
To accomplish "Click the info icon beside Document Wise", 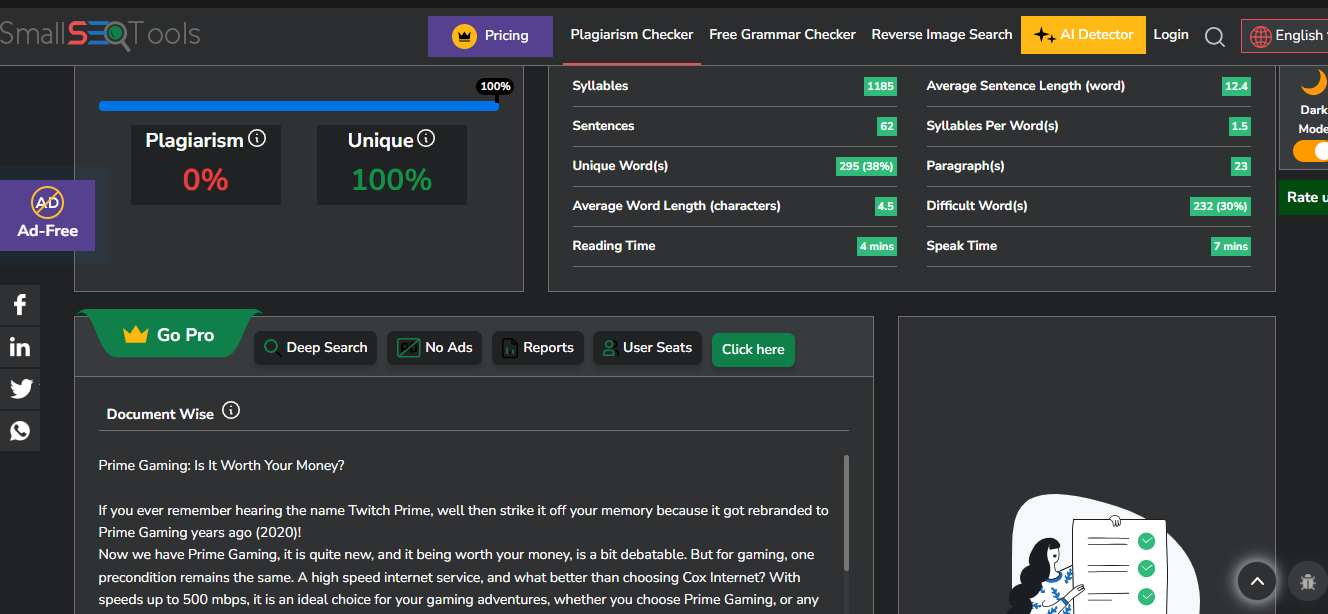I will [x=231, y=410].
